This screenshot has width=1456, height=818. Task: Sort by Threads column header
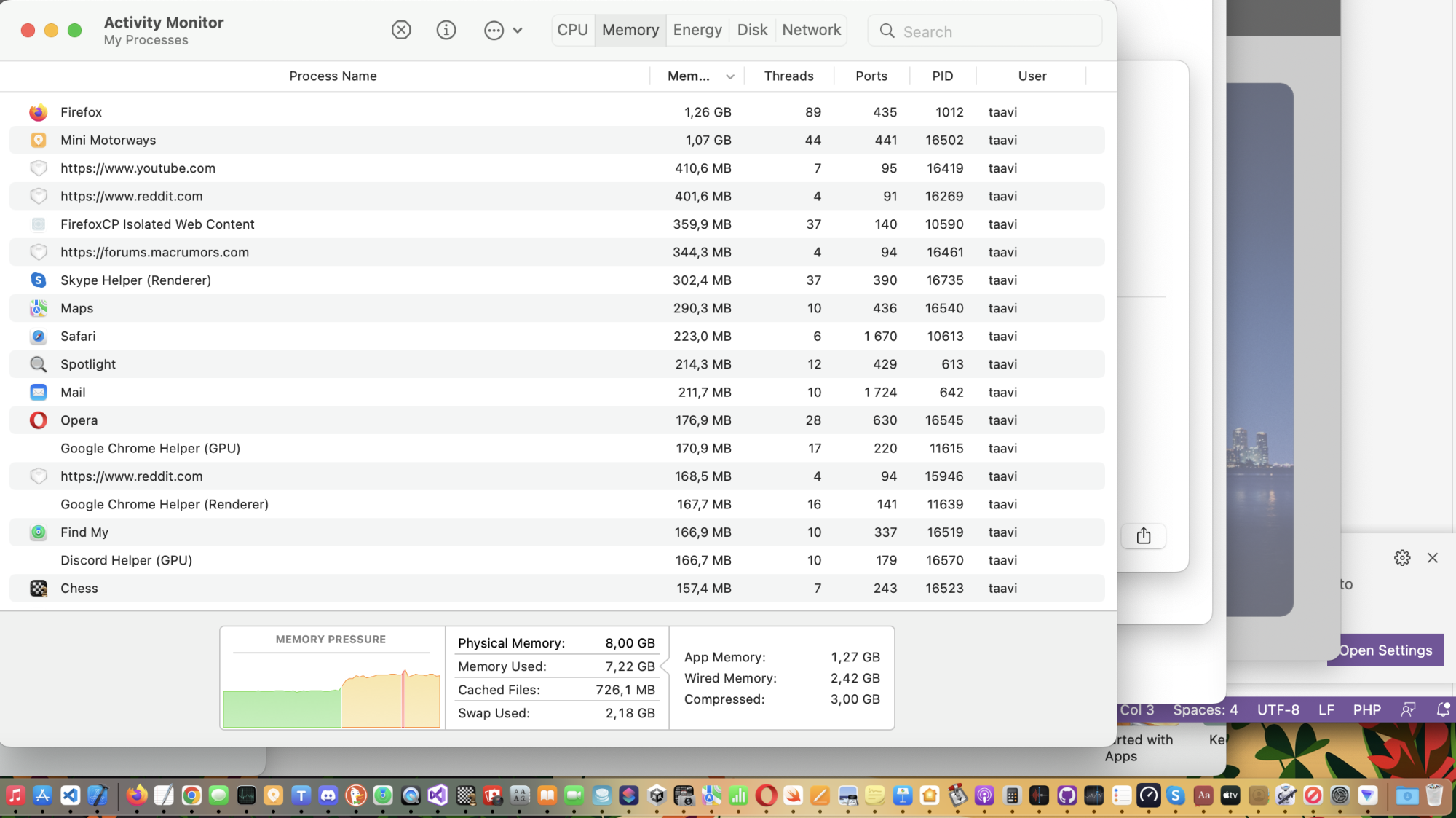coord(788,76)
